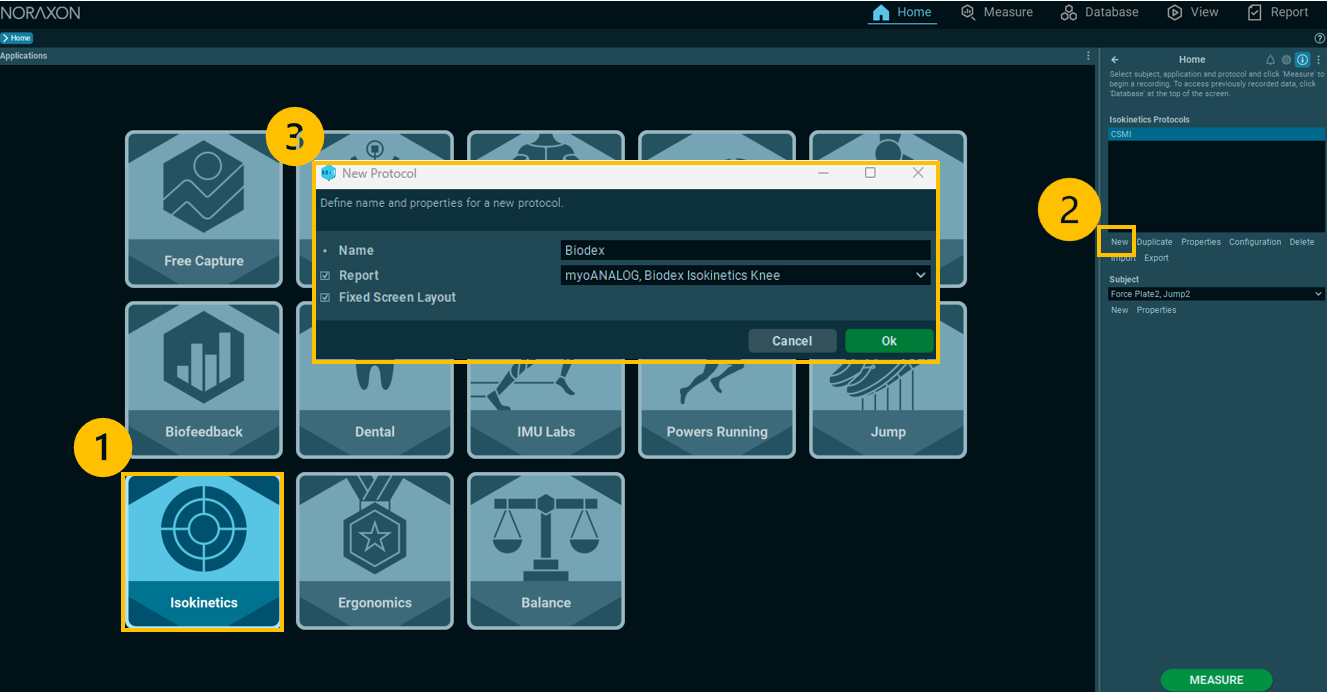Go to the Database tab
Image resolution: width=1327 pixels, height=692 pixels.
coord(1099,12)
